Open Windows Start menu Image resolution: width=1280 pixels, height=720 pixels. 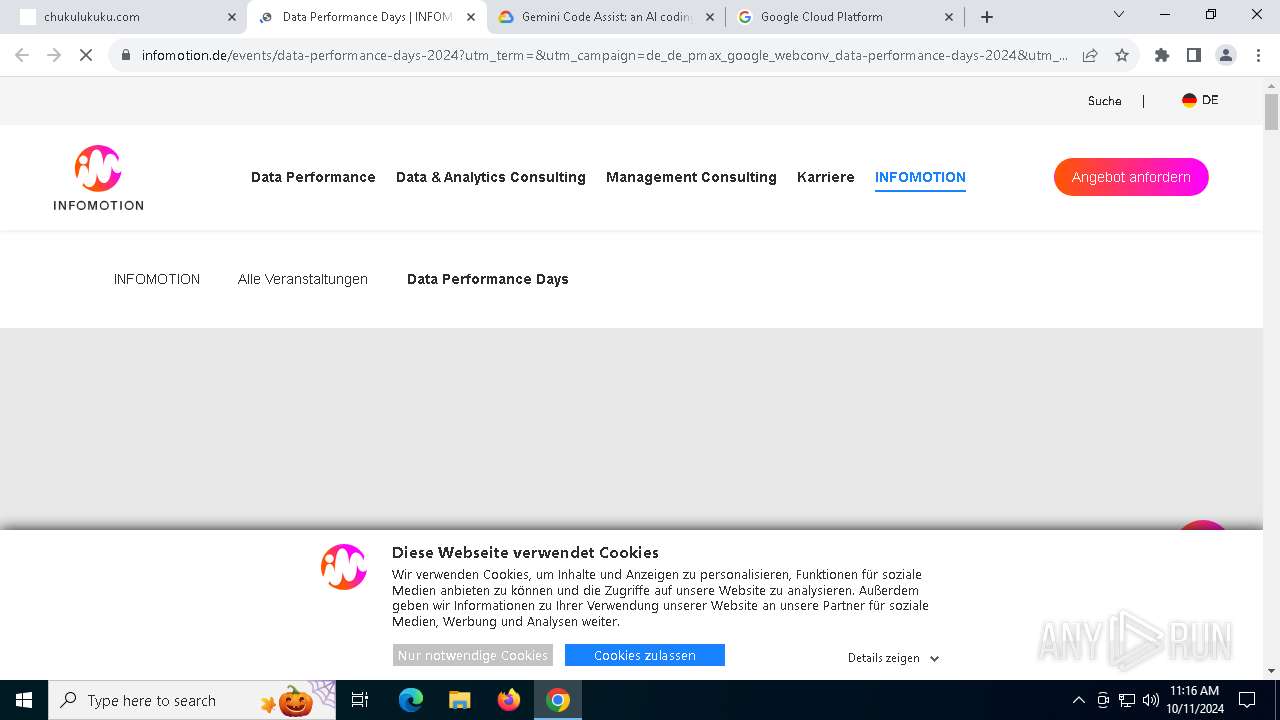24,700
